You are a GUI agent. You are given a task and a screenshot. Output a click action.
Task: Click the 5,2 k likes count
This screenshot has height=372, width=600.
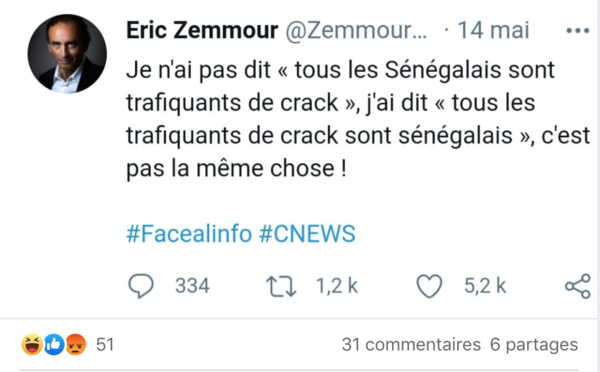(485, 286)
